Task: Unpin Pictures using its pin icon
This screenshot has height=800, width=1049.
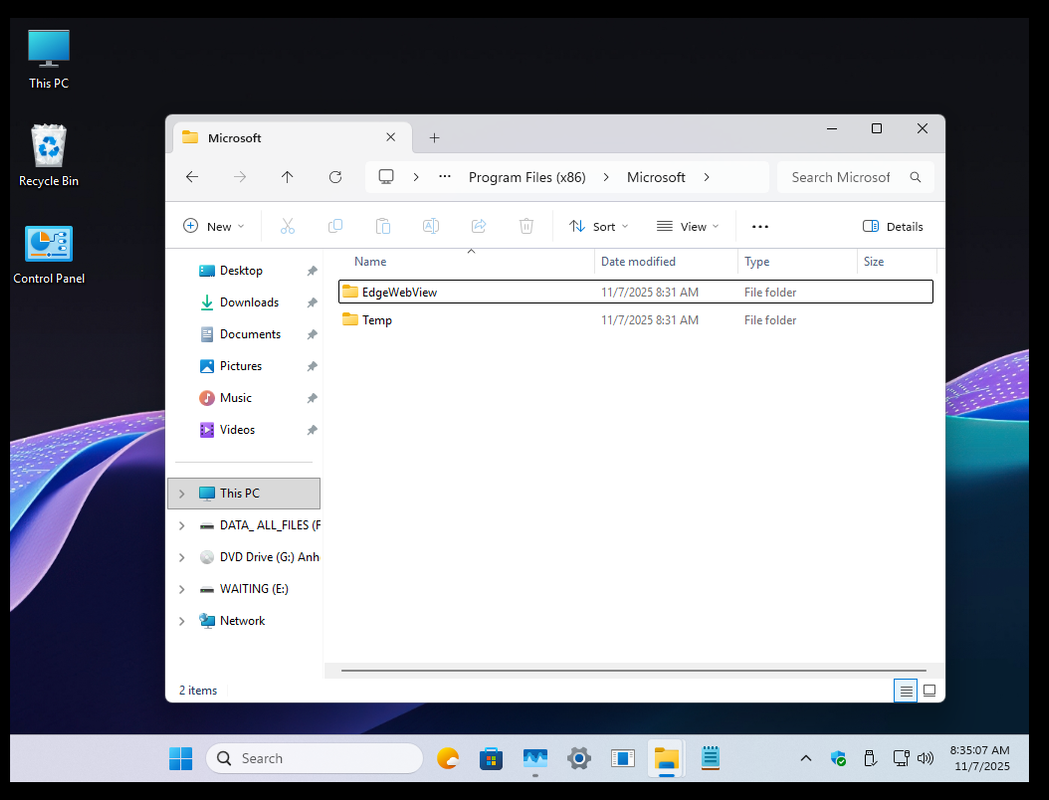Action: (x=312, y=366)
